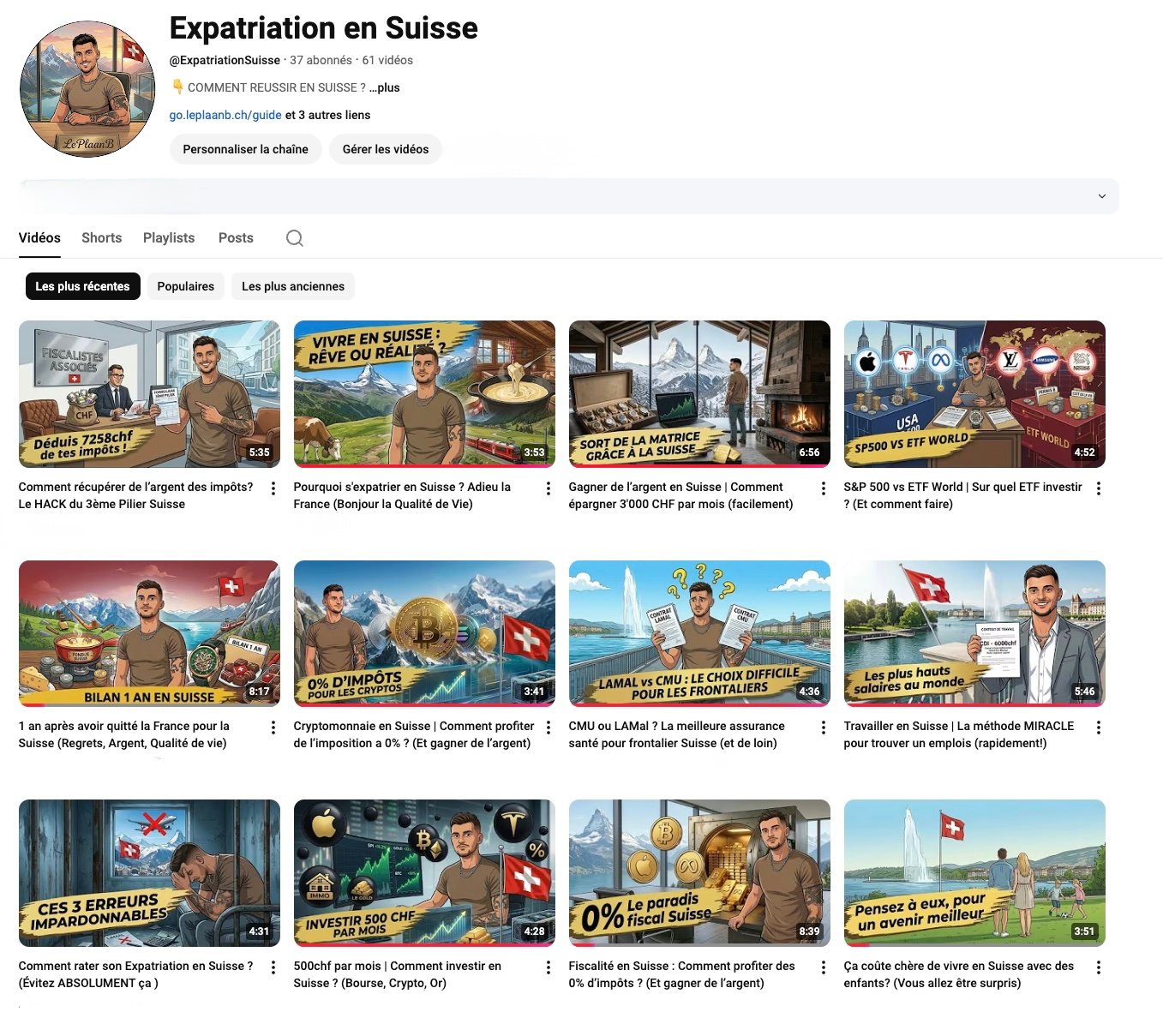Click the channel search magnifier icon

[295, 238]
